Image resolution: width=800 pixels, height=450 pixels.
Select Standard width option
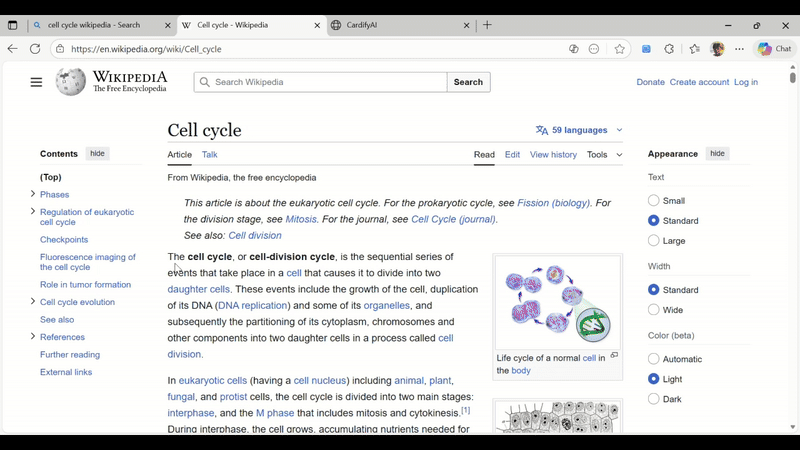coord(653,290)
